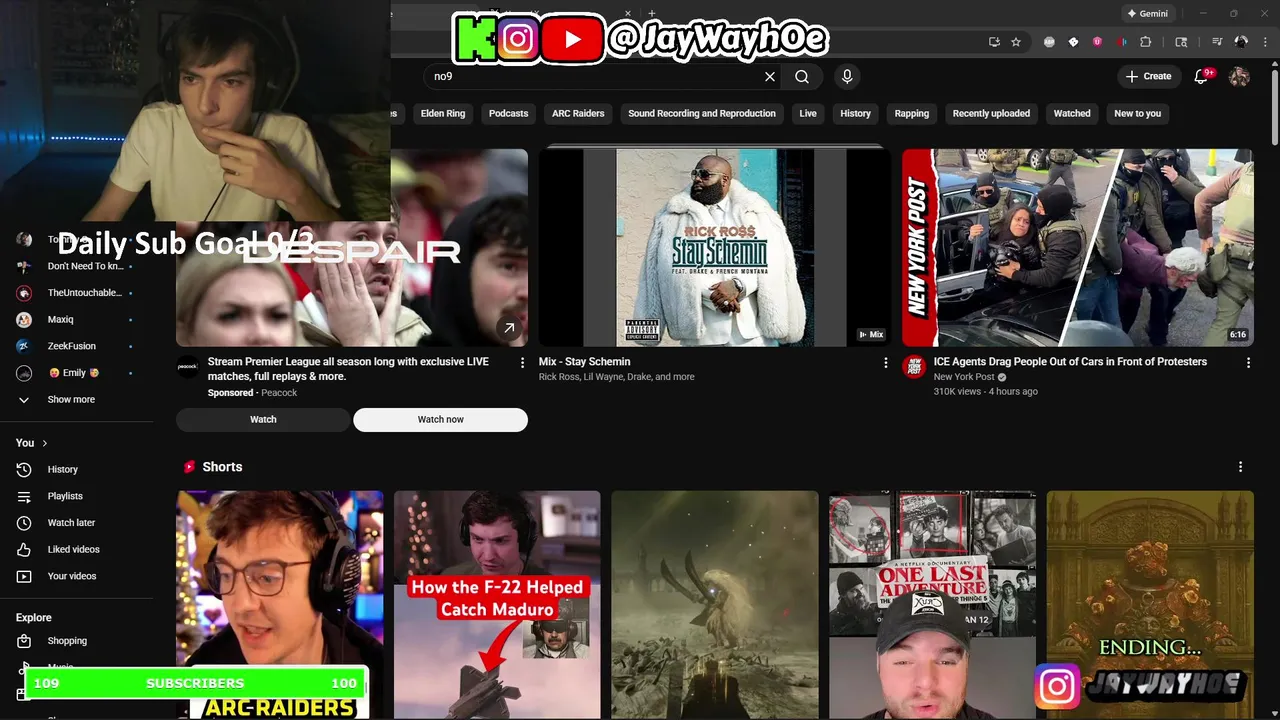1280x720 pixels.
Task: Open the Extensions puzzle piece menu
Action: pyautogui.click(x=1146, y=42)
